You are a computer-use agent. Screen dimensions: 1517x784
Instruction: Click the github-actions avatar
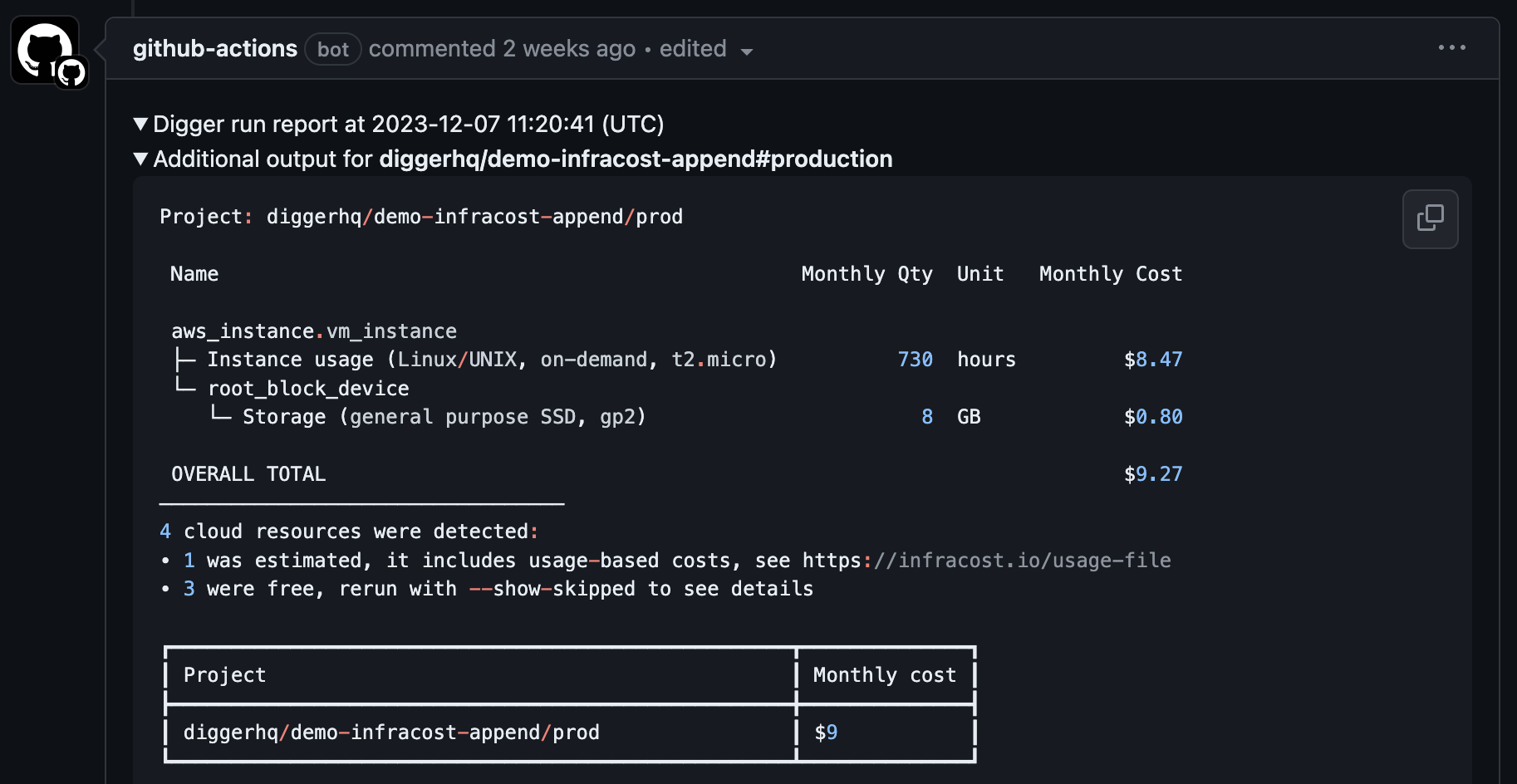pyautogui.click(x=45, y=49)
